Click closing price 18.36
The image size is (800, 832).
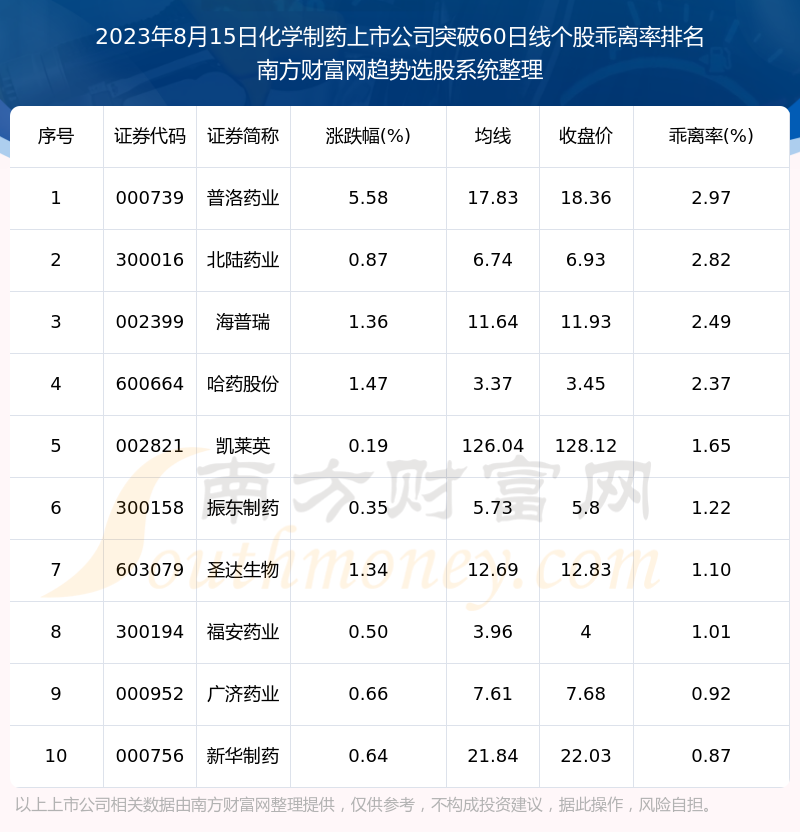(586, 198)
